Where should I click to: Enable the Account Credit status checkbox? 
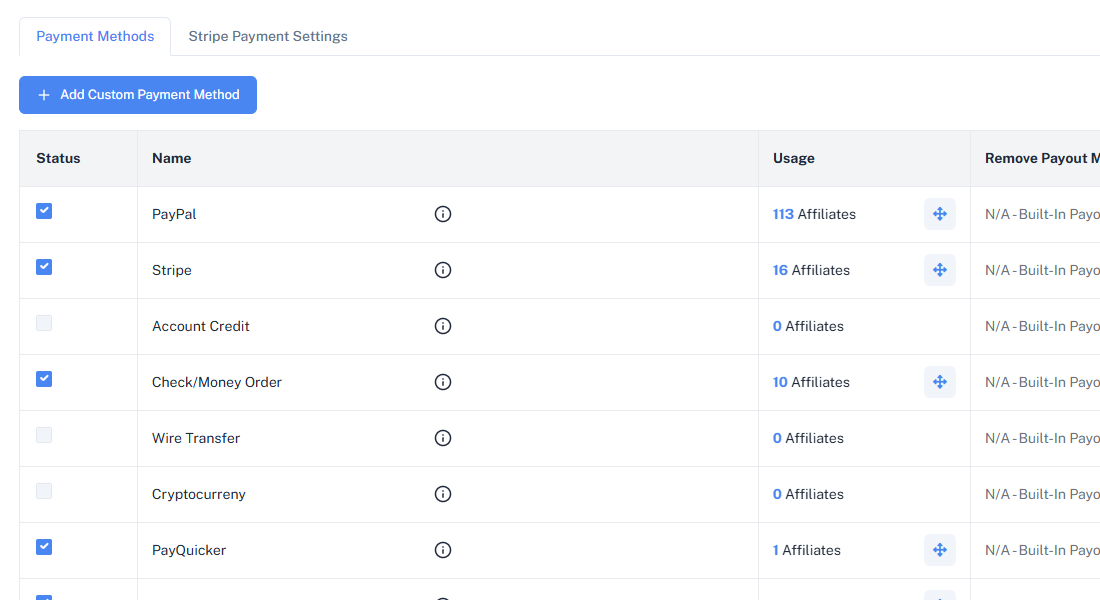[43, 323]
